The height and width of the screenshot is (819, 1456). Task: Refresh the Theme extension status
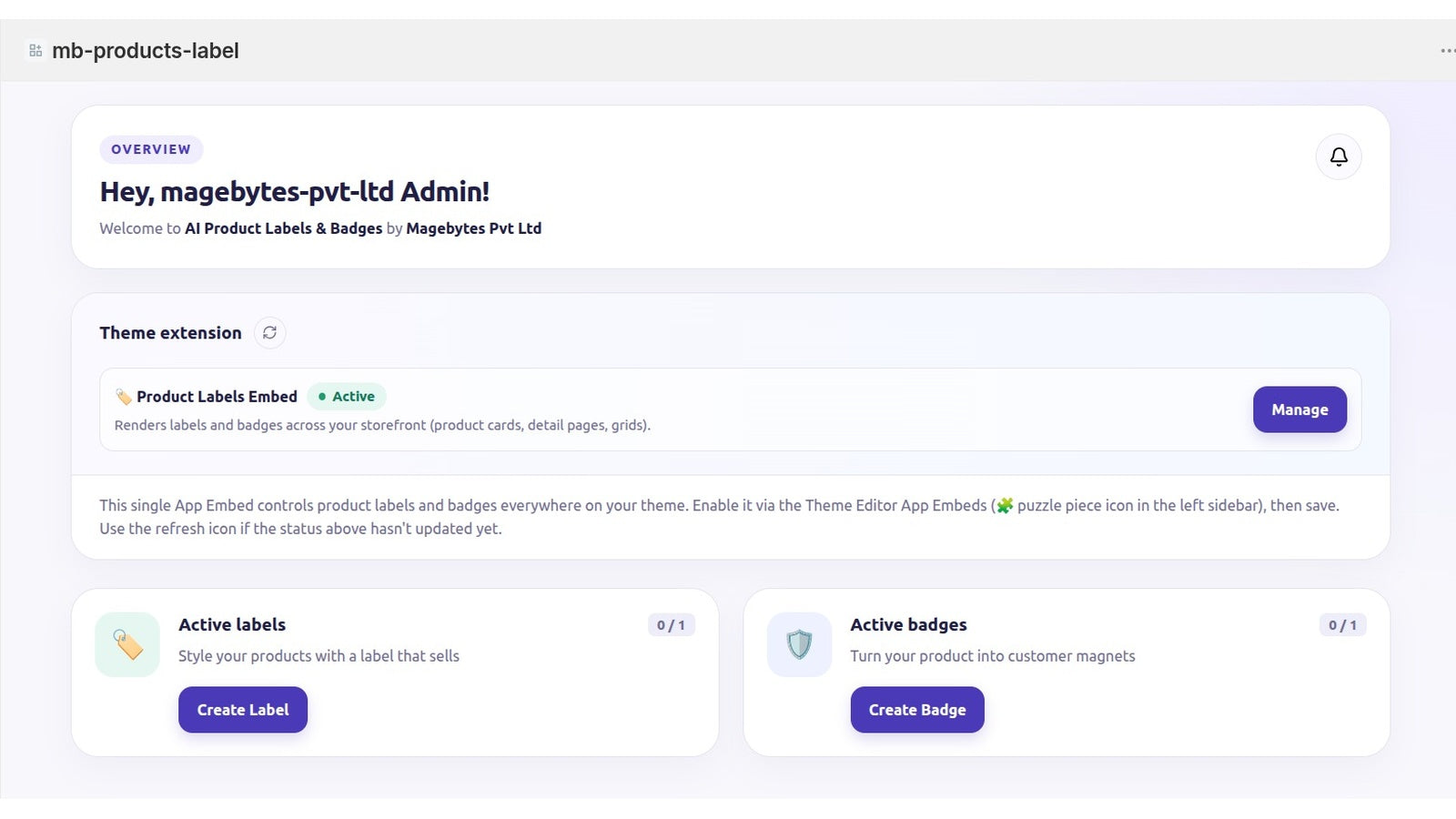point(269,333)
